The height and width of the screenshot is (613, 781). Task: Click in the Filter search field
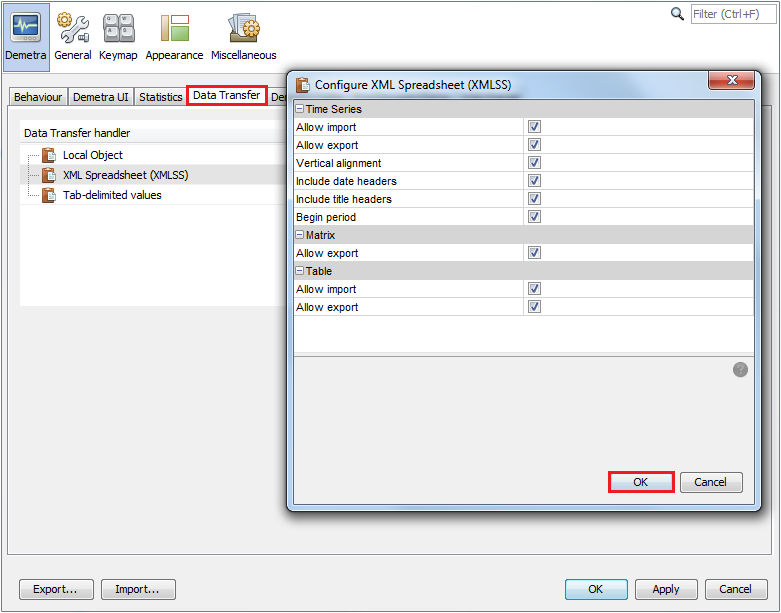[733, 14]
